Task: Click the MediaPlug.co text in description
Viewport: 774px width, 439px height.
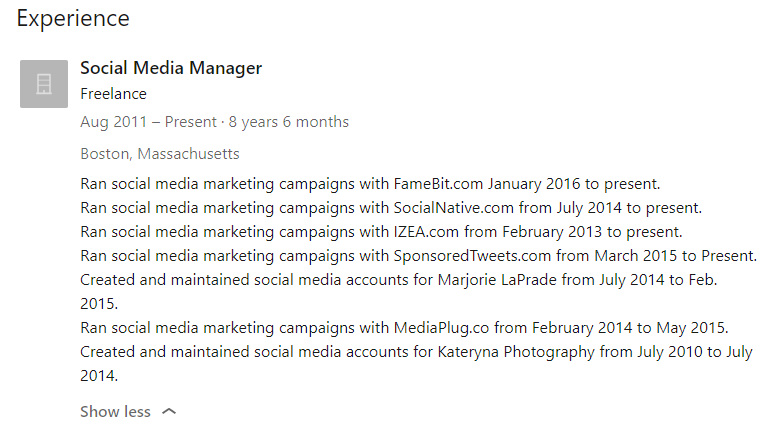Action: [441, 327]
